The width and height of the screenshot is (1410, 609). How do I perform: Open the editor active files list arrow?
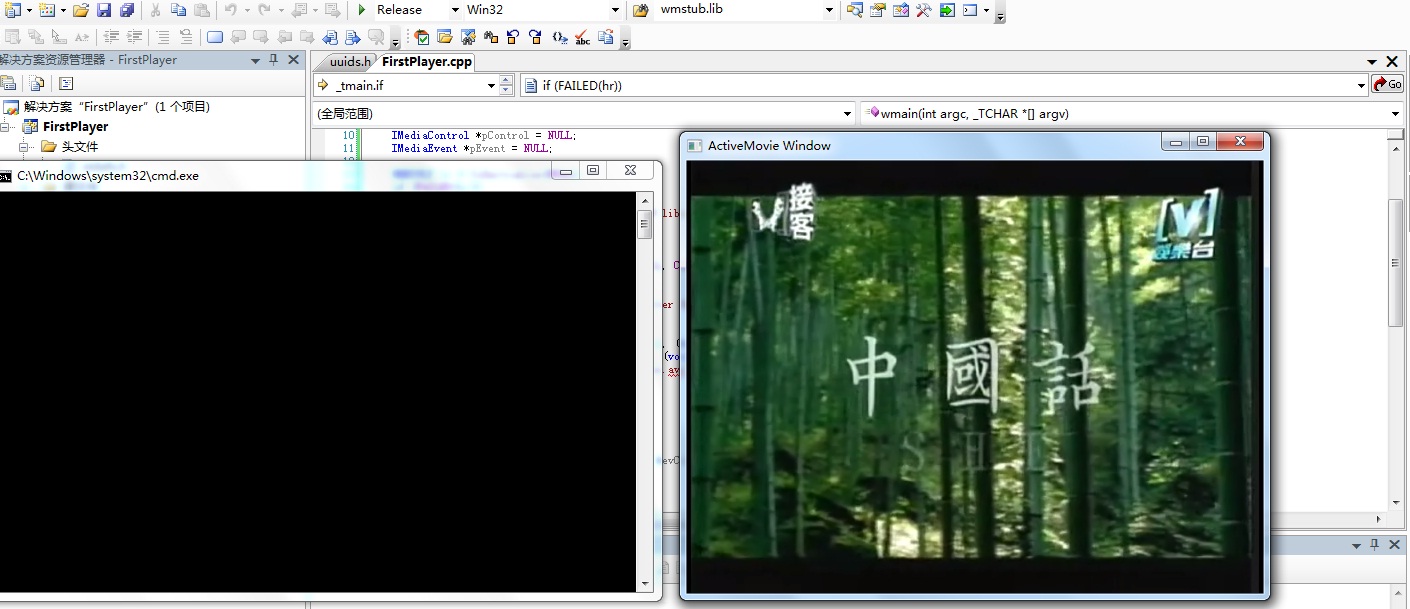tap(1372, 62)
